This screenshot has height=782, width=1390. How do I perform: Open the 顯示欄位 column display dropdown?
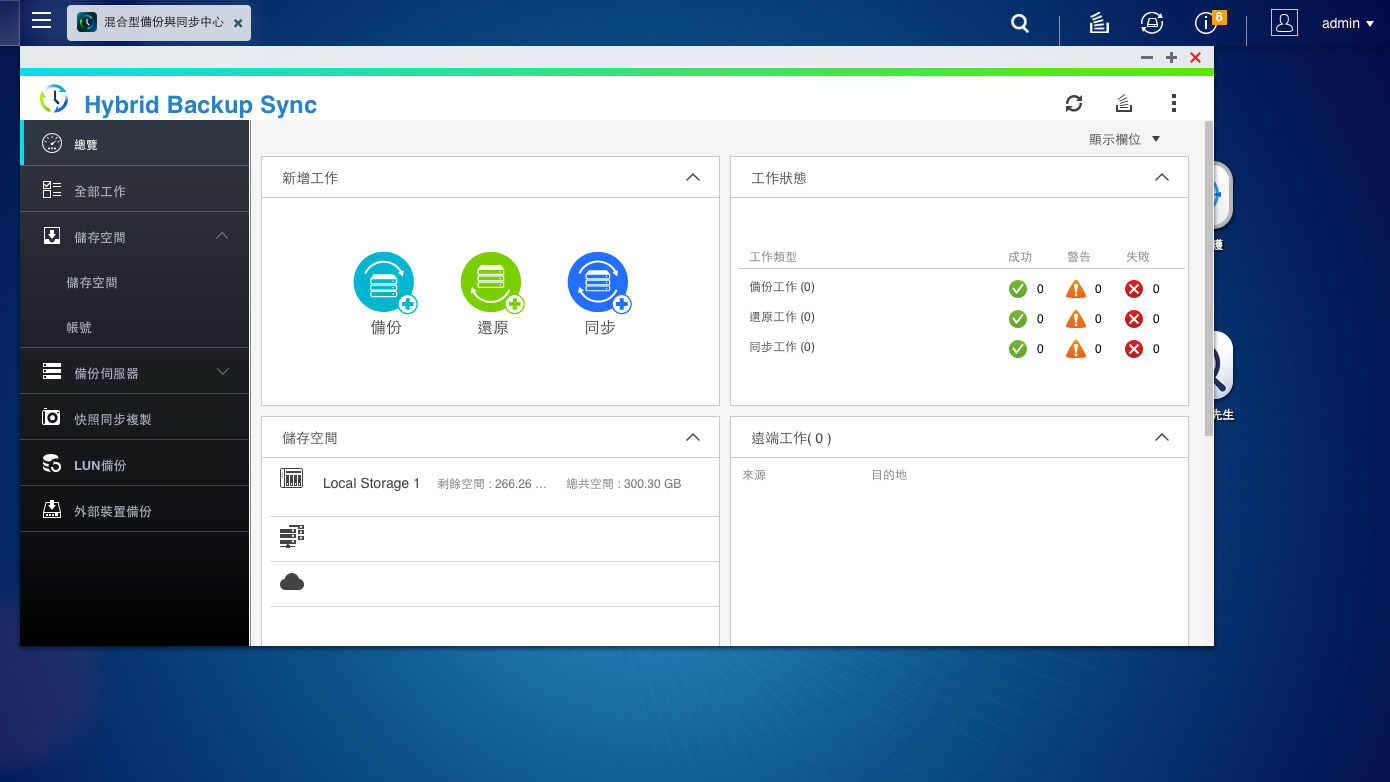coord(1124,139)
